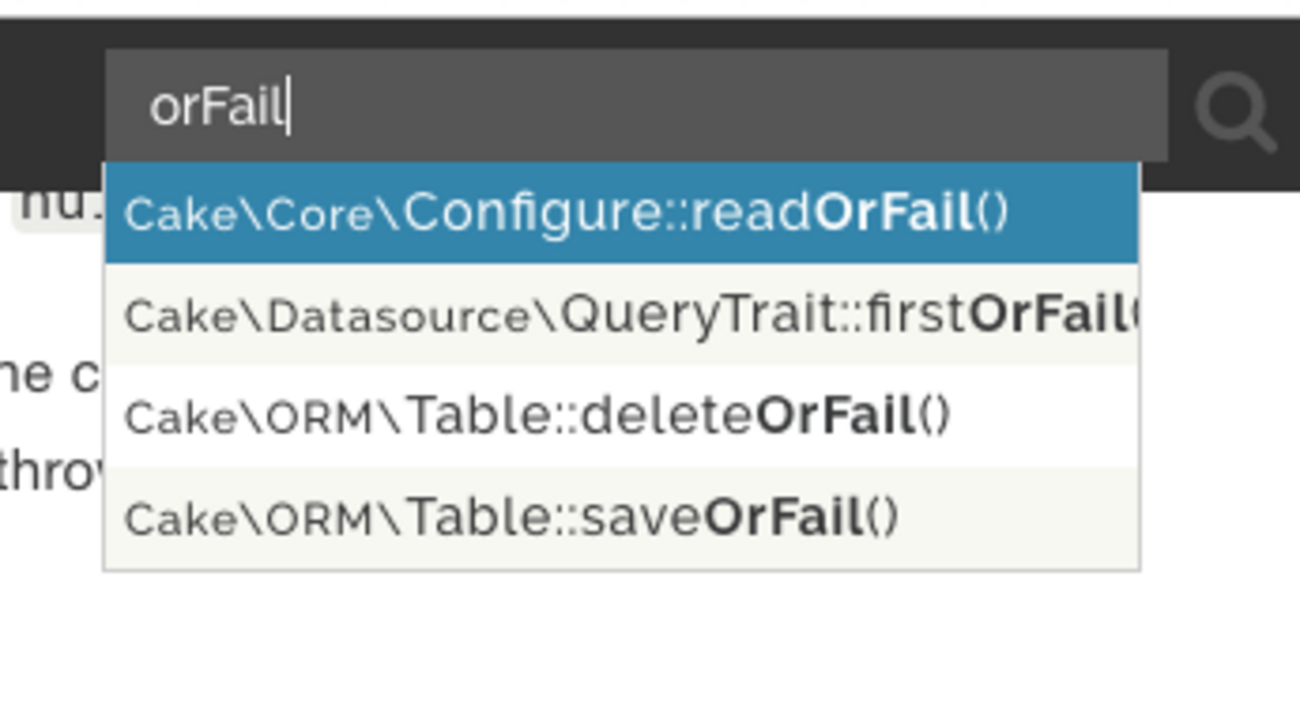Choose QueryTrait::firstOrFail() suggestion
The height and width of the screenshot is (727, 1300).
point(620,315)
